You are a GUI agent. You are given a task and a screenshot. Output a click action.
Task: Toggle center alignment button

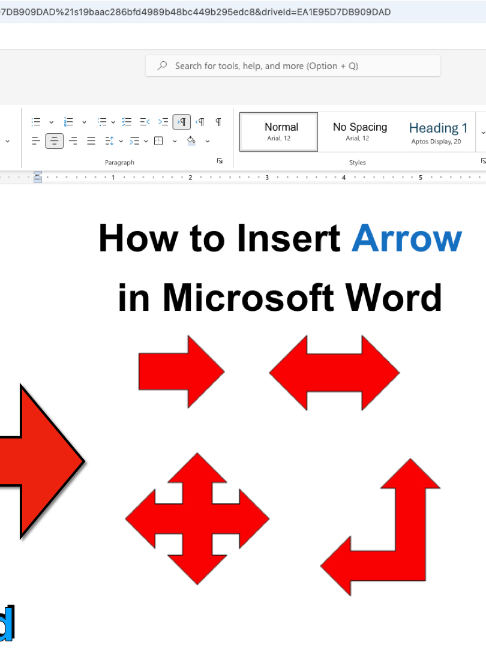(54, 141)
